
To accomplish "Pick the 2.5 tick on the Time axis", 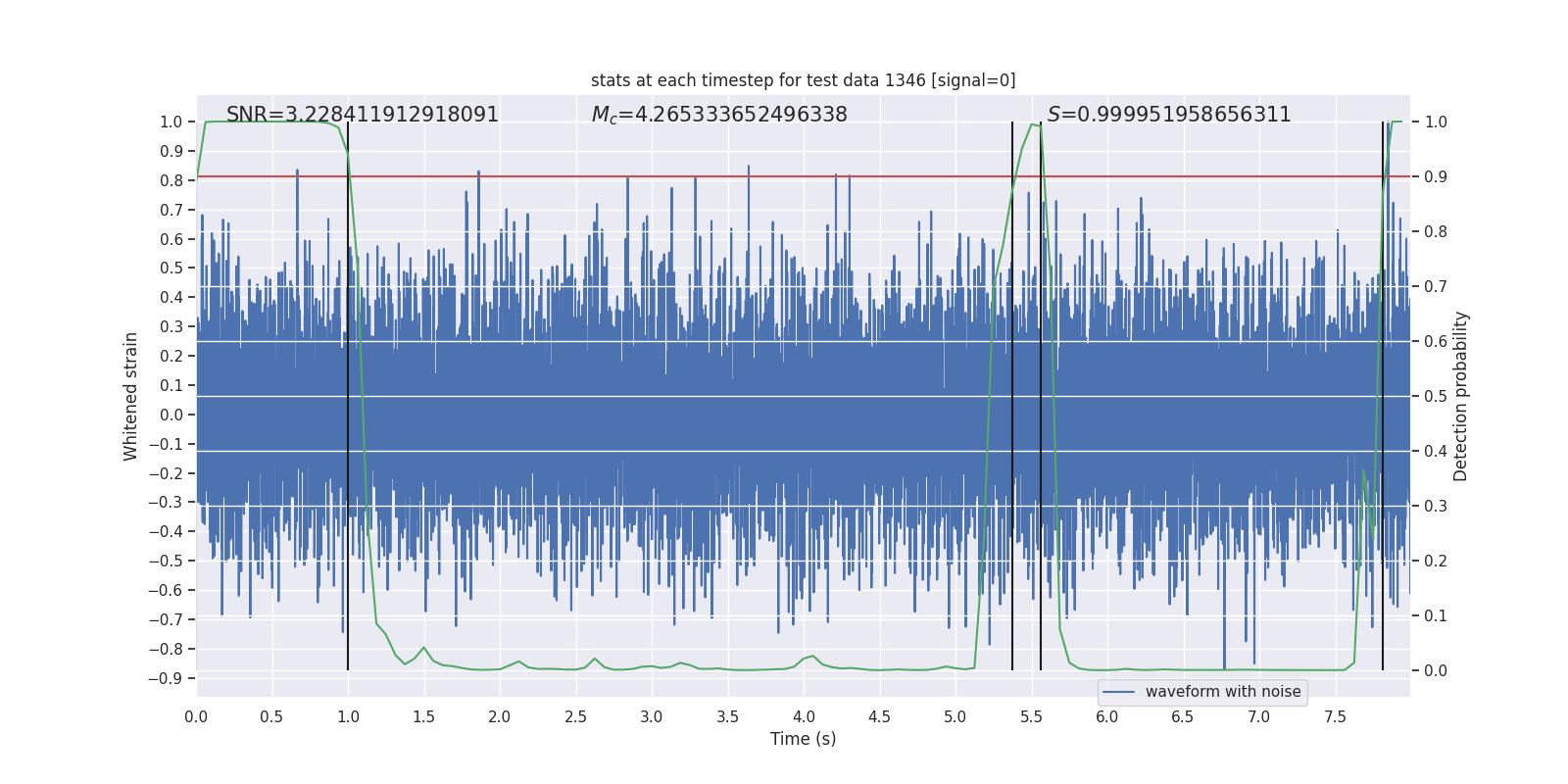I will click(x=575, y=716).
